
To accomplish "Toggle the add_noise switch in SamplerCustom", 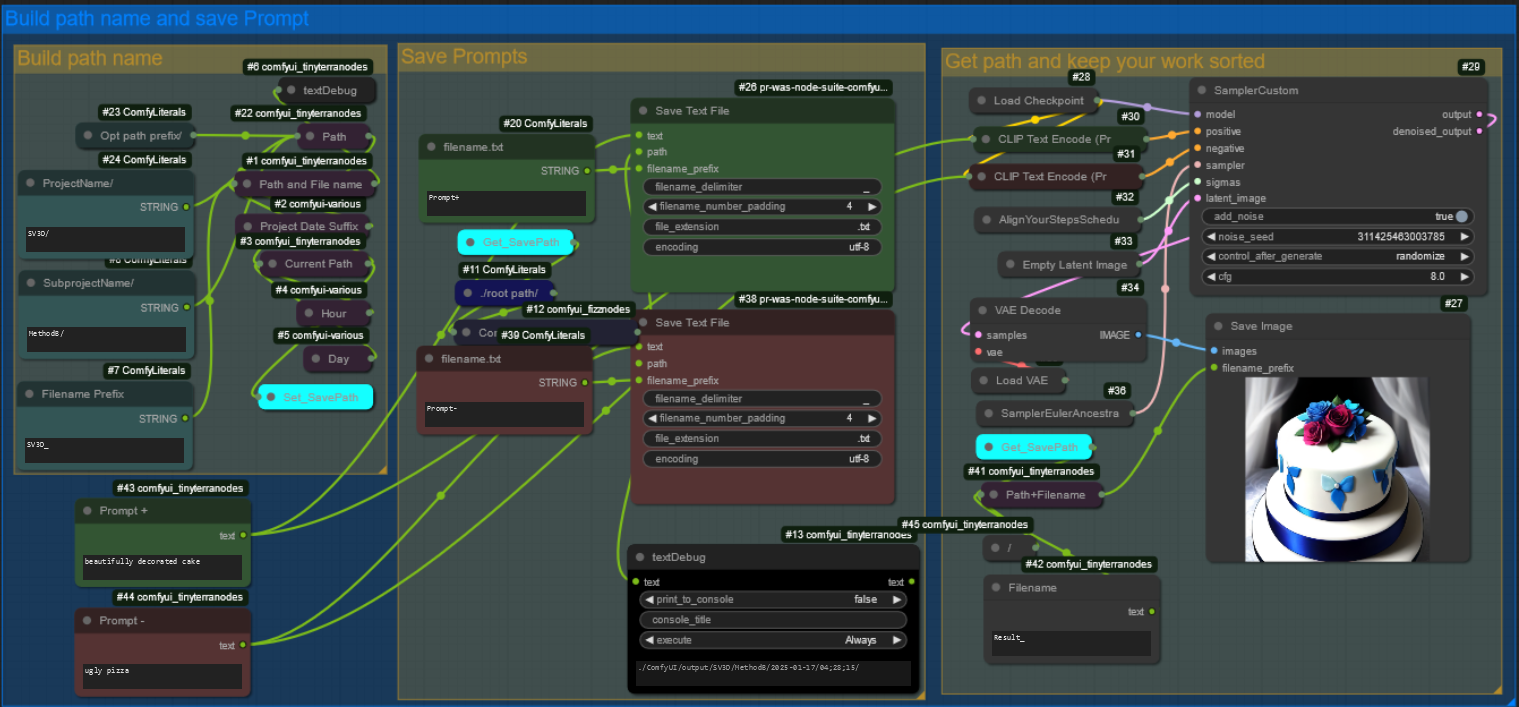I will [1462, 217].
